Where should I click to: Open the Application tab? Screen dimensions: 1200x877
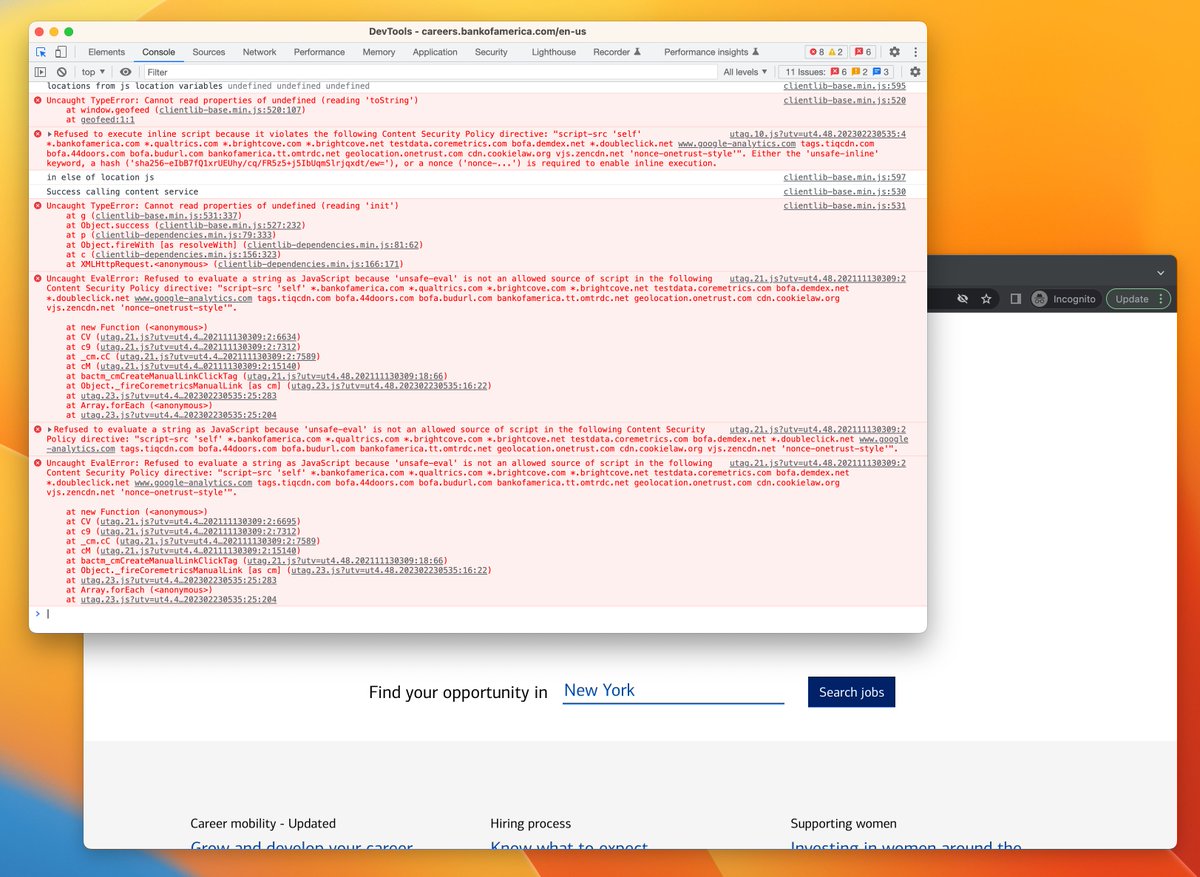435,52
